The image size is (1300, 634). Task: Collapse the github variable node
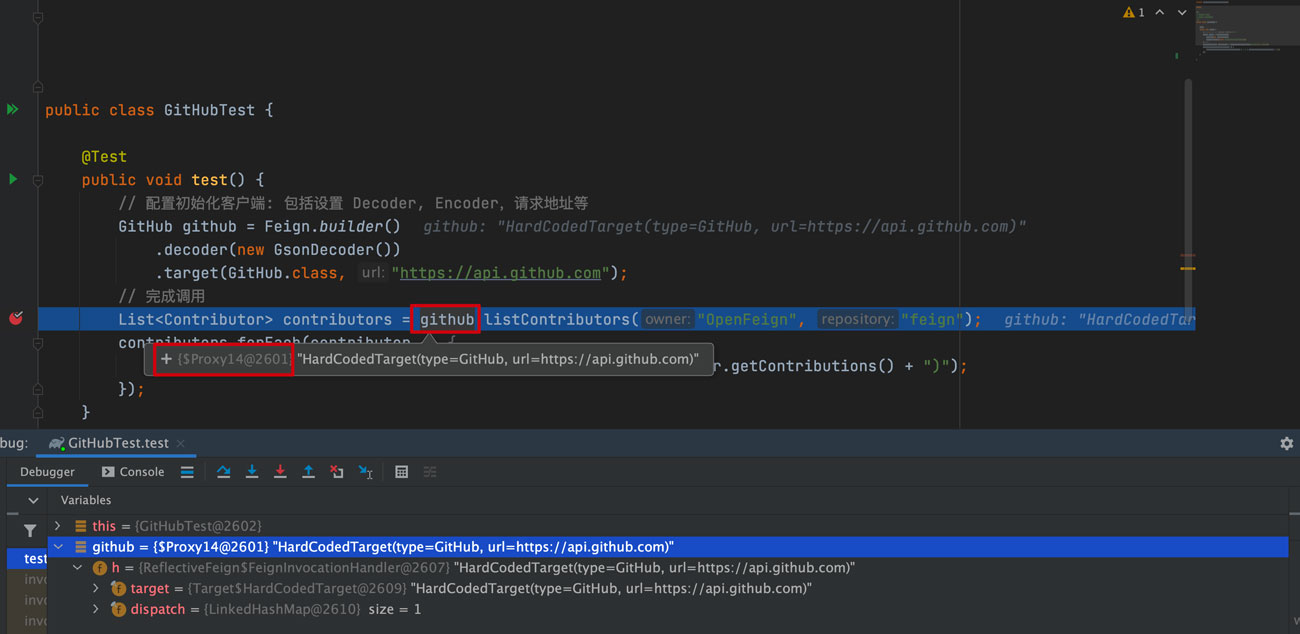coord(57,547)
